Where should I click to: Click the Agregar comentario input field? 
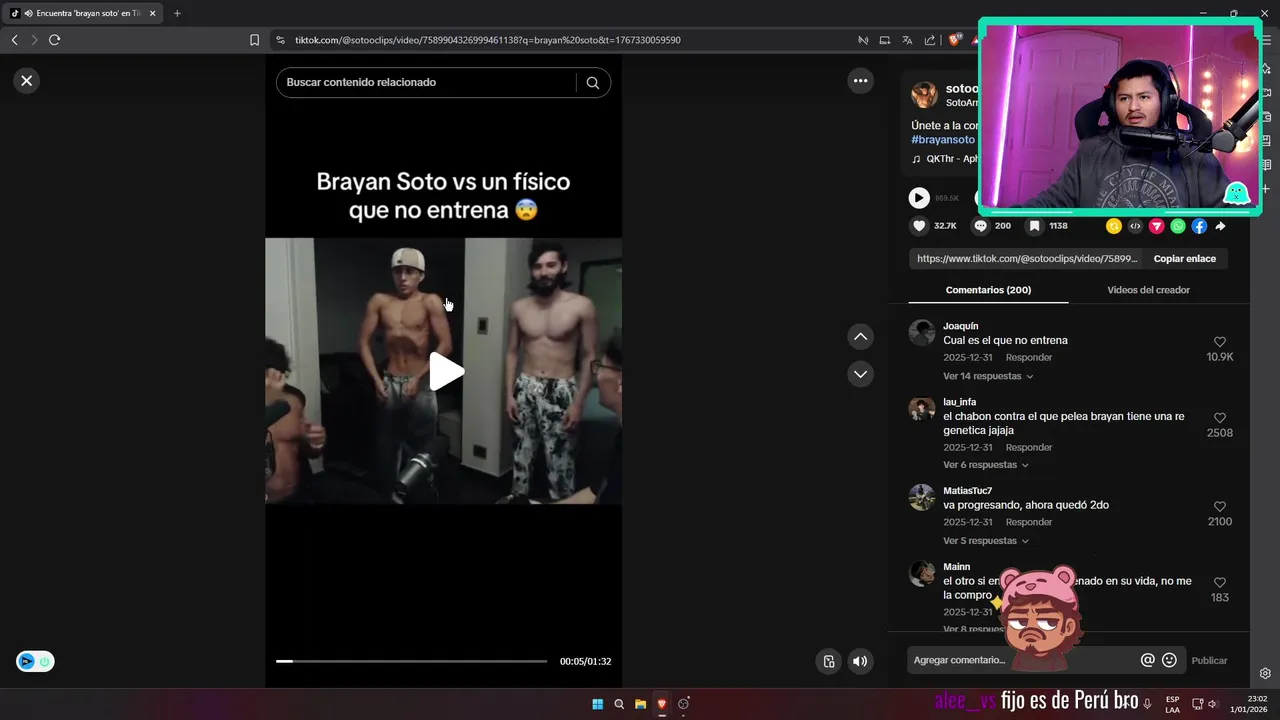1022,660
